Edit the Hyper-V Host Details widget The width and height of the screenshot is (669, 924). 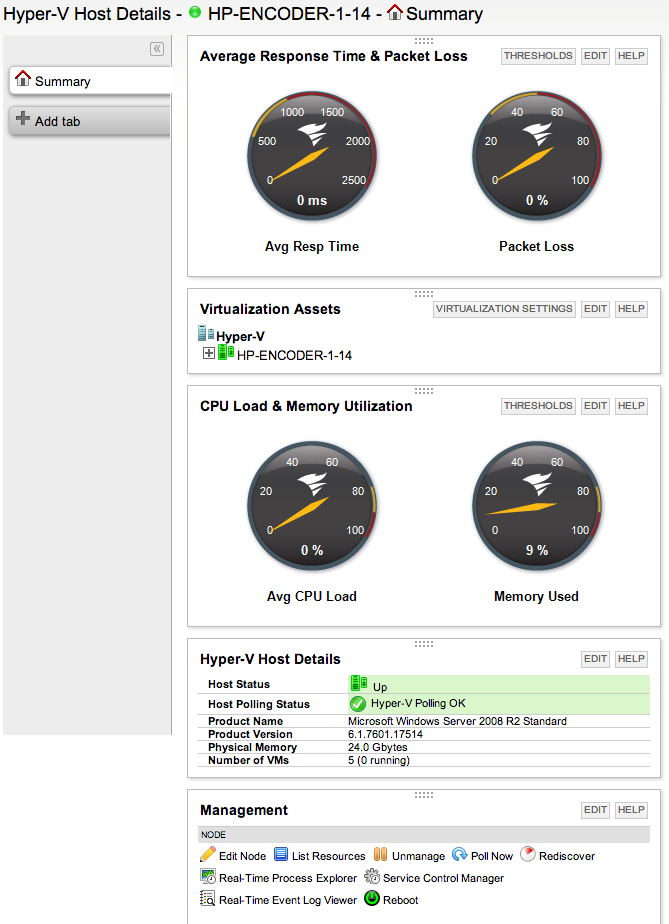[x=595, y=659]
